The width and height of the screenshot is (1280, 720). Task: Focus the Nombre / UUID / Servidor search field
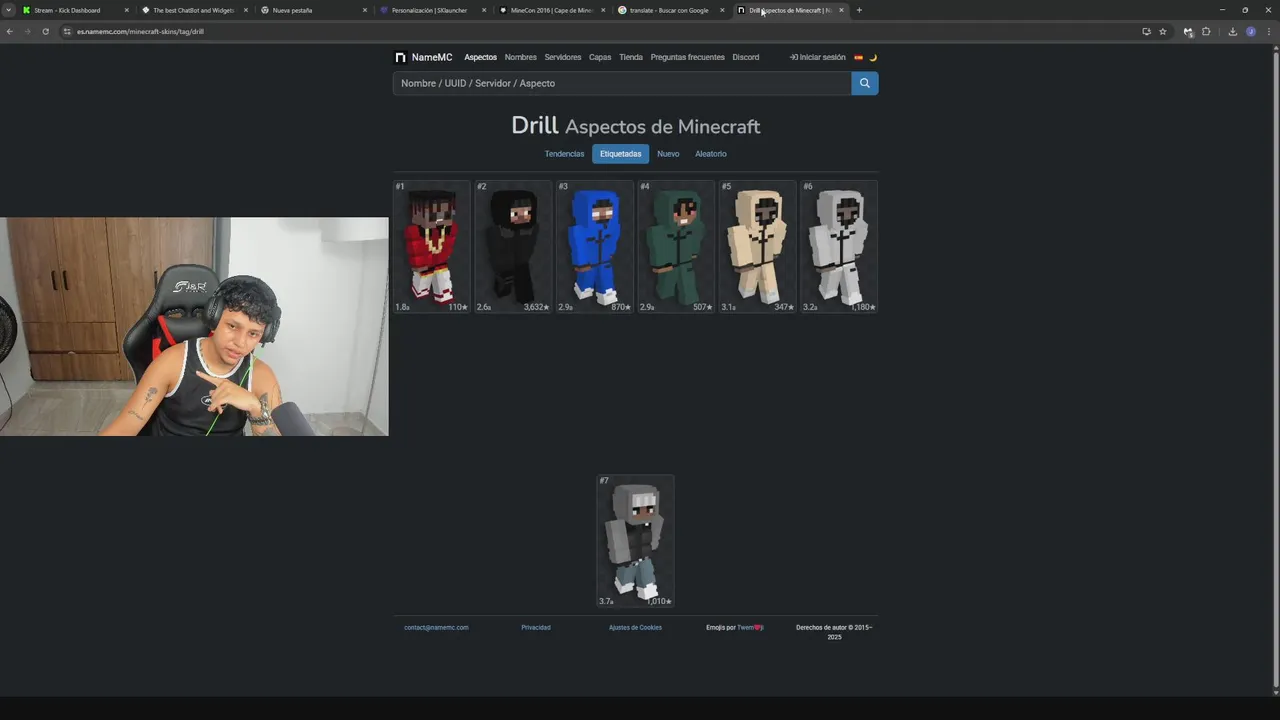pyautogui.click(x=622, y=83)
